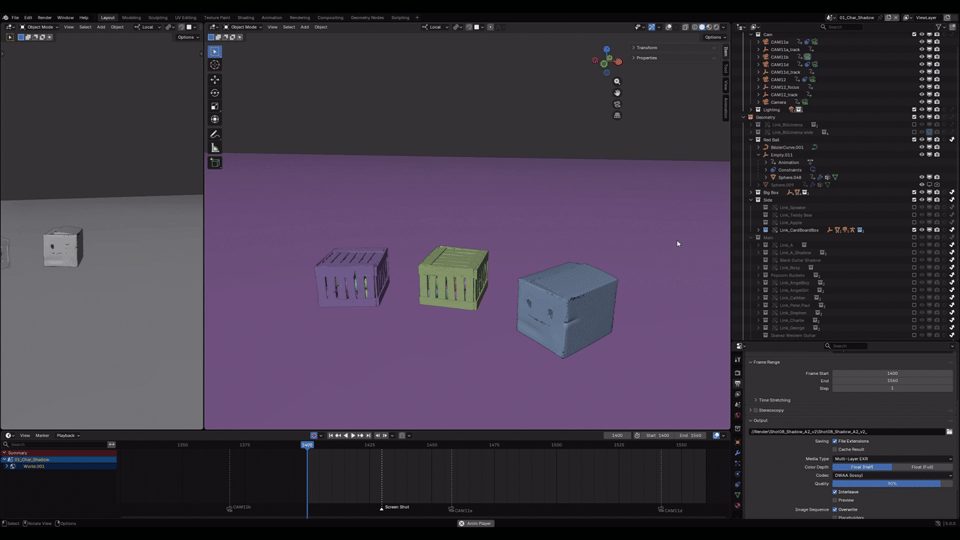Jump to timeline end frame button
This screenshot has height=540, width=960.
(368, 435)
